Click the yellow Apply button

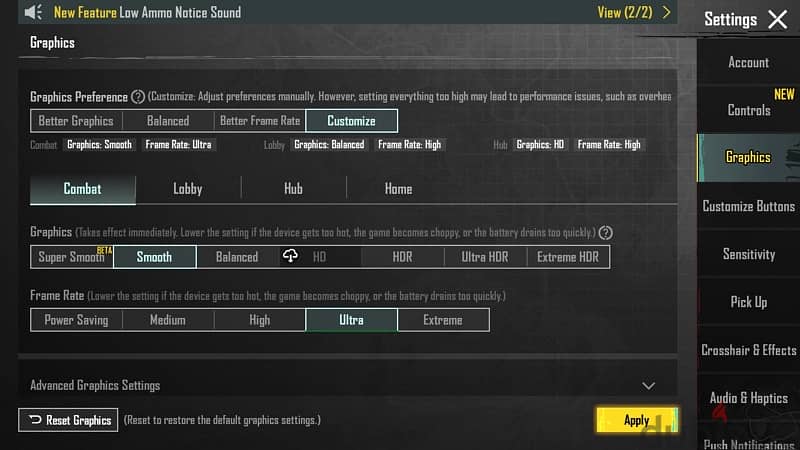point(637,420)
